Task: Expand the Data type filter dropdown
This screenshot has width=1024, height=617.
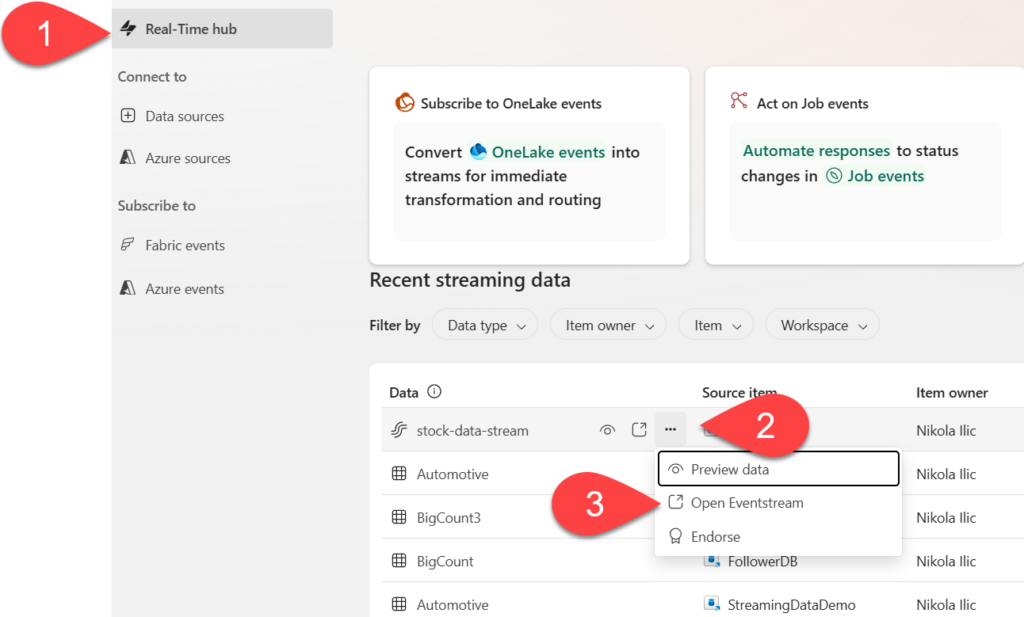Action: (x=485, y=325)
